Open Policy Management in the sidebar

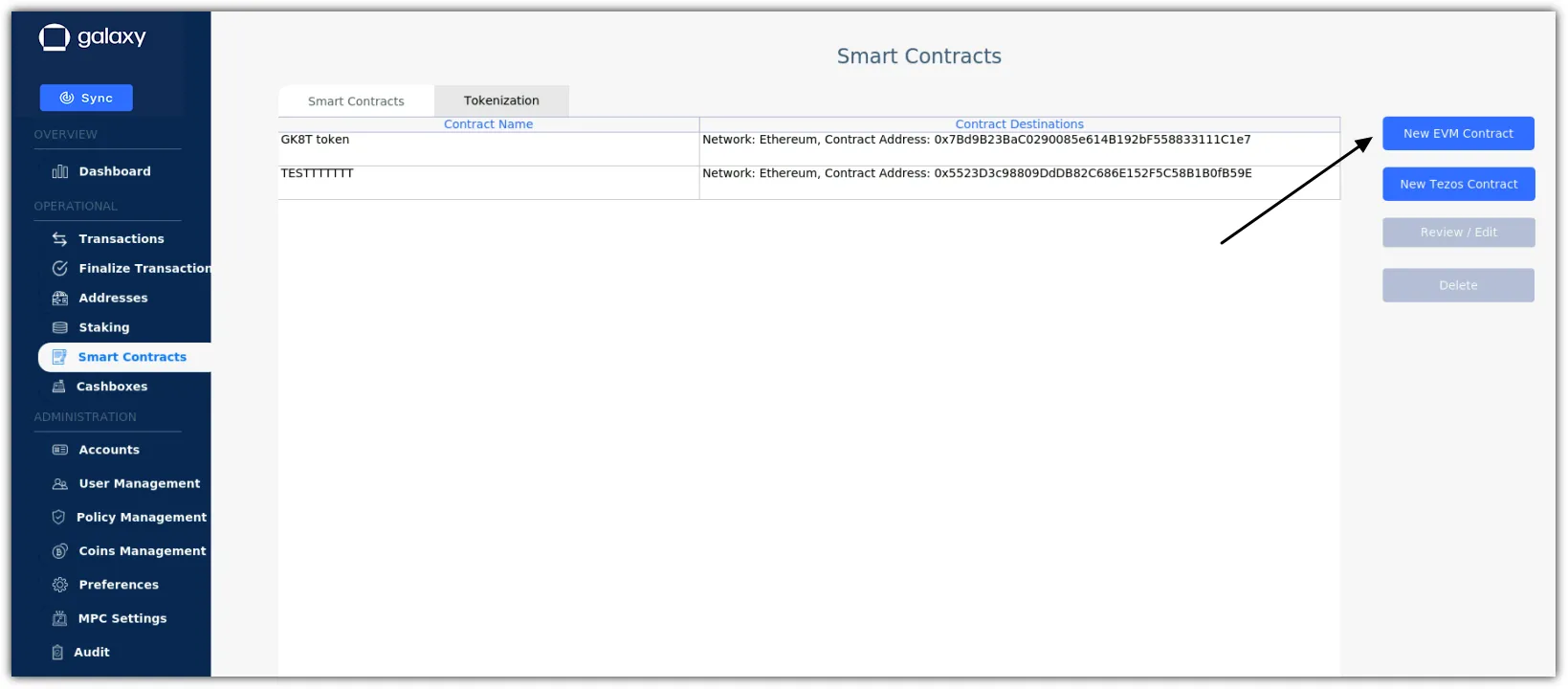click(142, 518)
